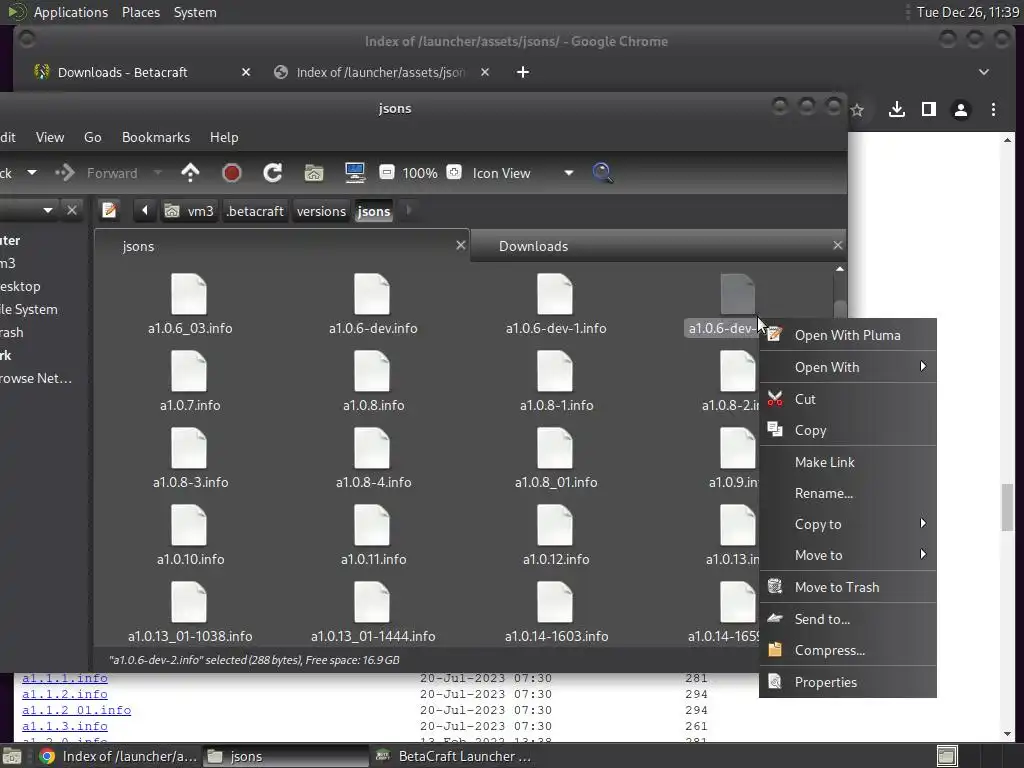Go up to the parent folder in Caja
The width and height of the screenshot is (1024, 768).
pyautogui.click(x=190, y=173)
